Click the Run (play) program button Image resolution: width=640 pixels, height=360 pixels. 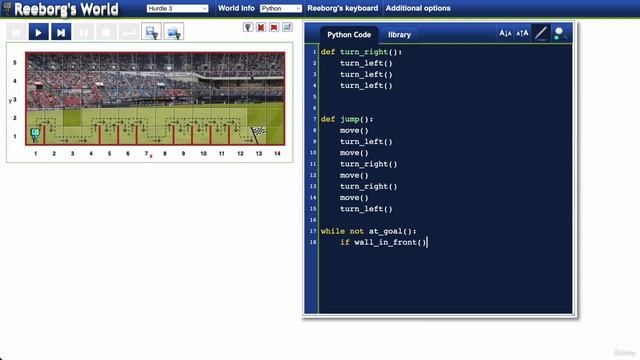coord(38,32)
